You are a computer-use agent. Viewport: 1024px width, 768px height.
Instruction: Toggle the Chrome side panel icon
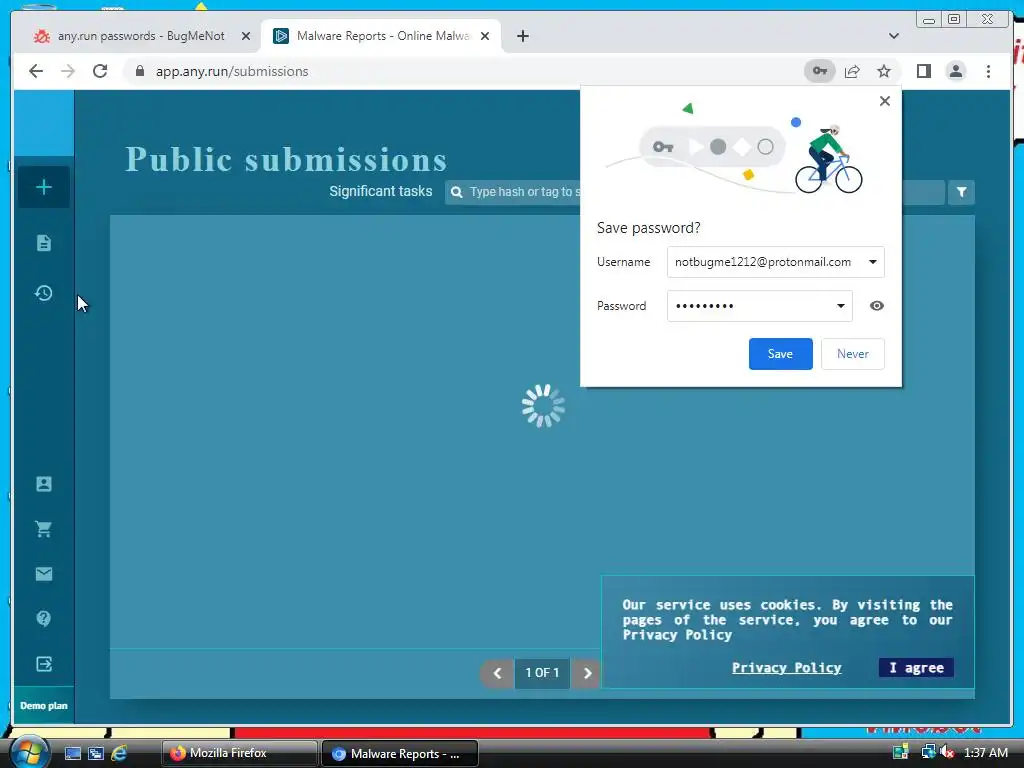click(x=923, y=71)
